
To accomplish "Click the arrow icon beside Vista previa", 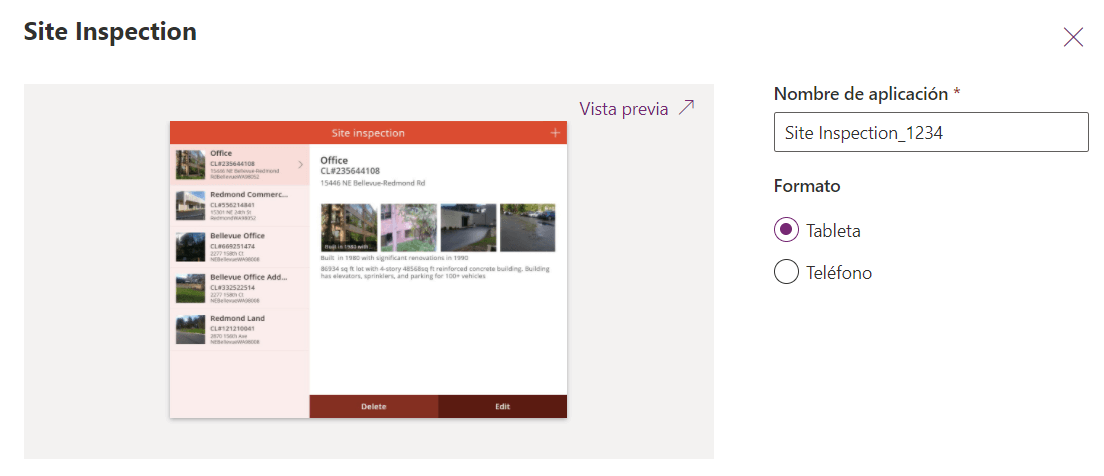I will pyautogui.click(x=686, y=108).
